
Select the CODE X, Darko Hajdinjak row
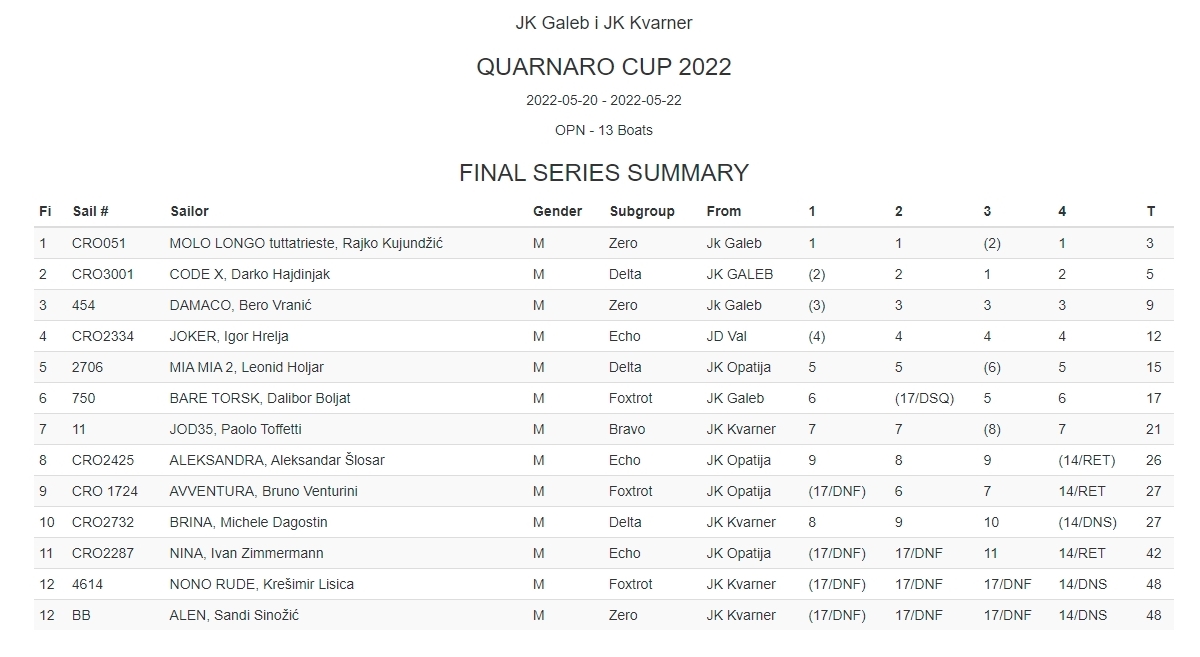click(250, 274)
